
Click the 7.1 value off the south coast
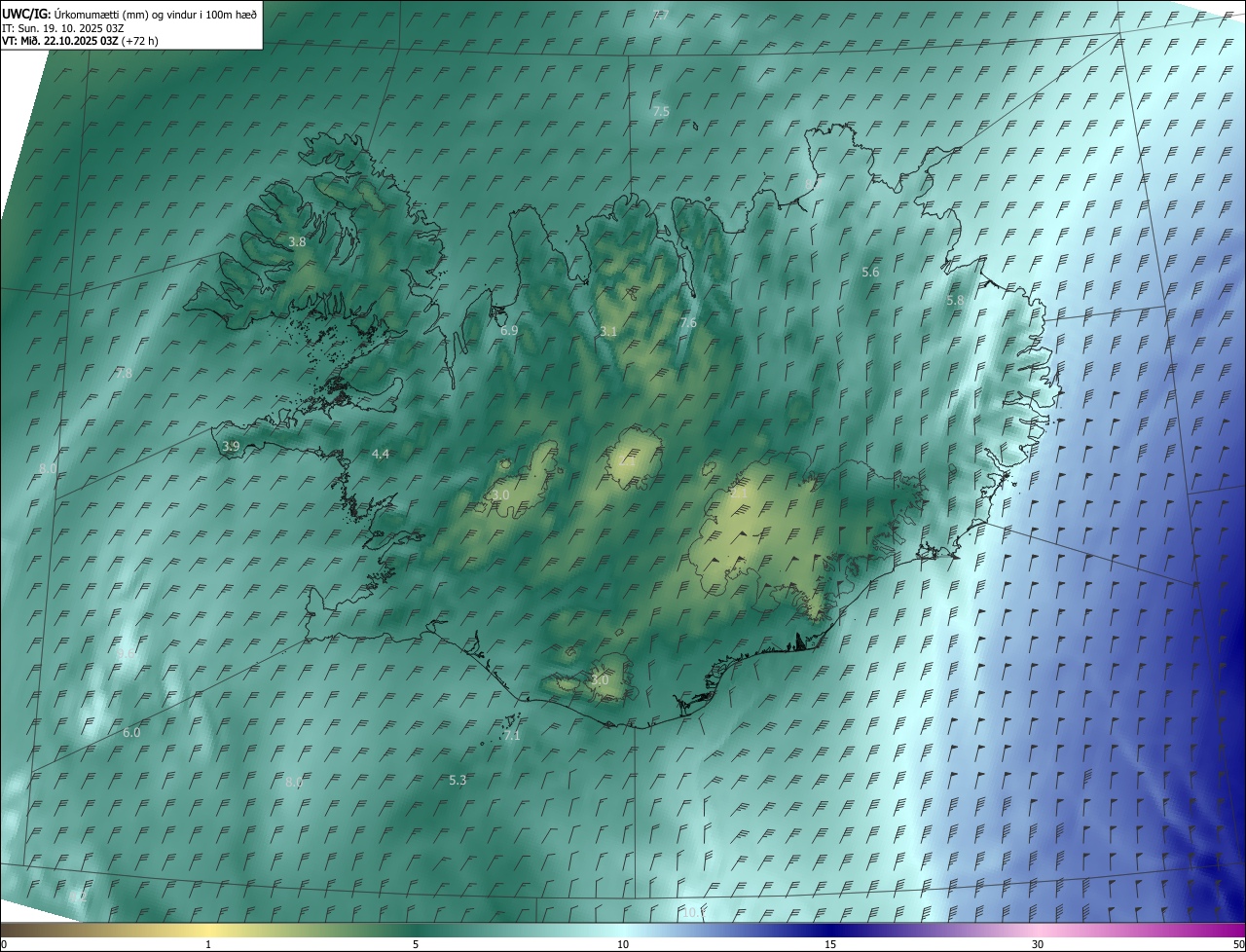[x=512, y=736]
